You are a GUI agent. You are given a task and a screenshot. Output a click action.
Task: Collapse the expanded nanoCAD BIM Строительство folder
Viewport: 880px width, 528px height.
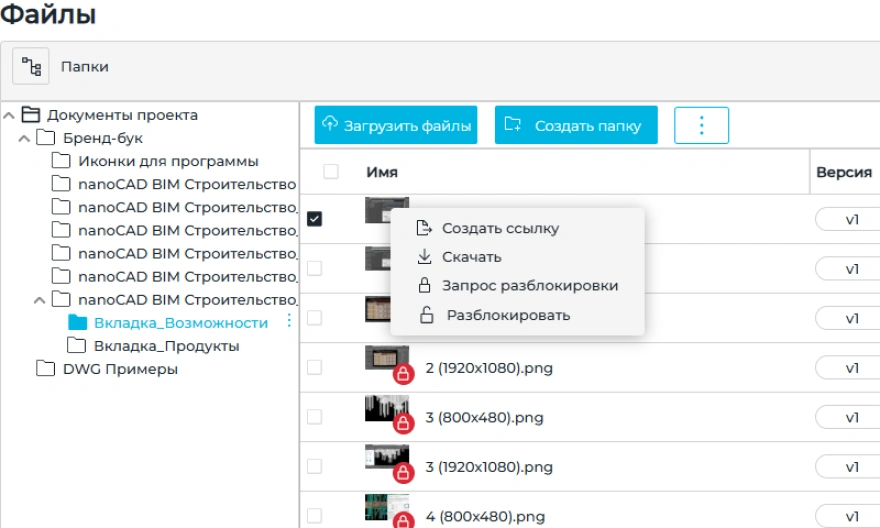tap(39, 299)
